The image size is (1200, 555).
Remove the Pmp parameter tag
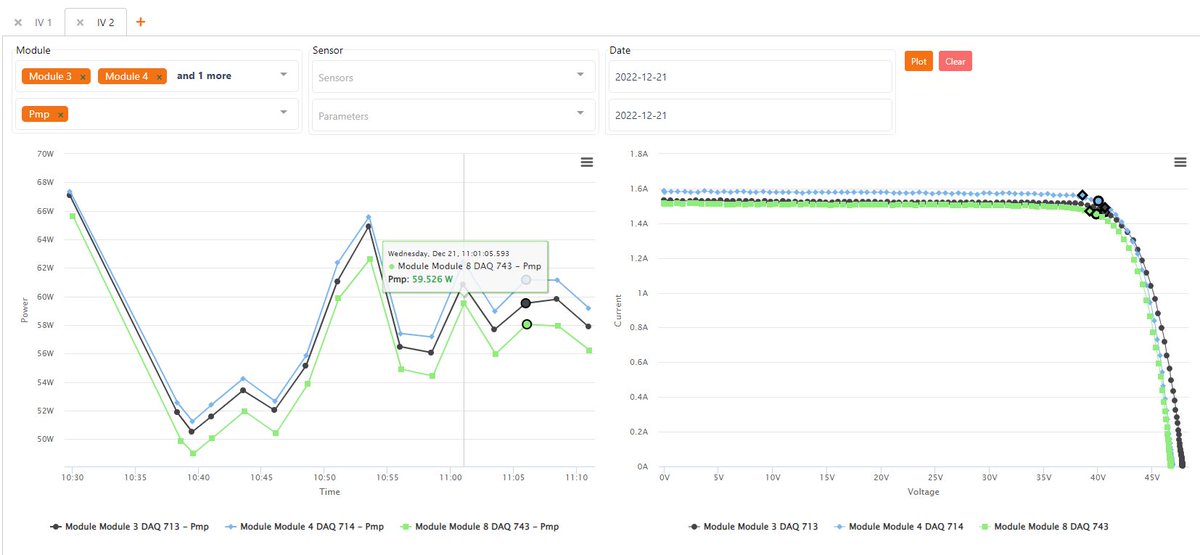60,115
